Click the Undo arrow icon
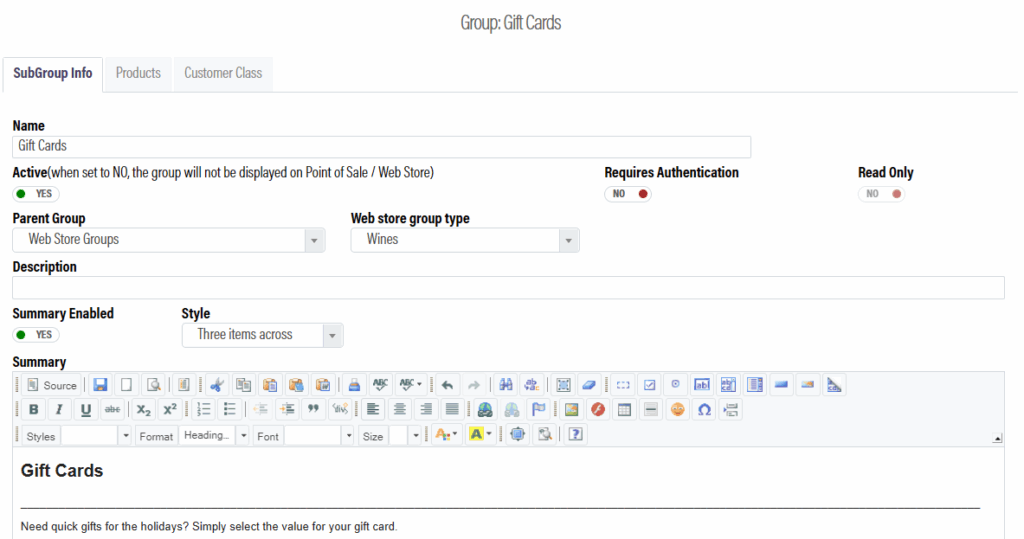Image resolution: width=1024 pixels, height=539 pixels. [447, 384]
